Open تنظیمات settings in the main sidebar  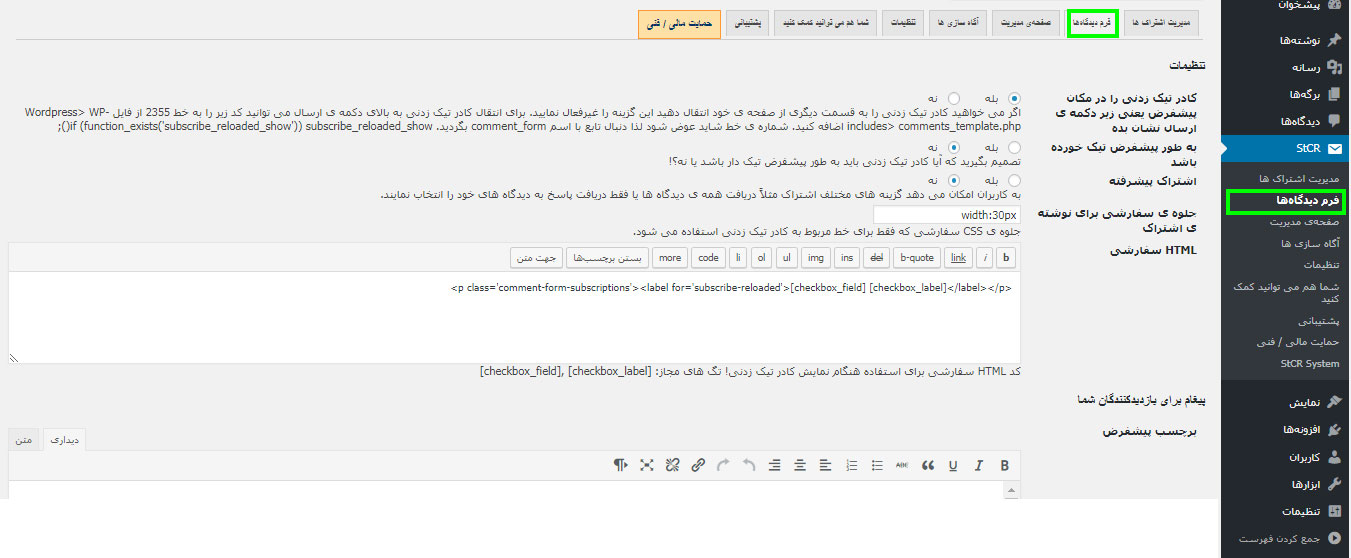1285,511
